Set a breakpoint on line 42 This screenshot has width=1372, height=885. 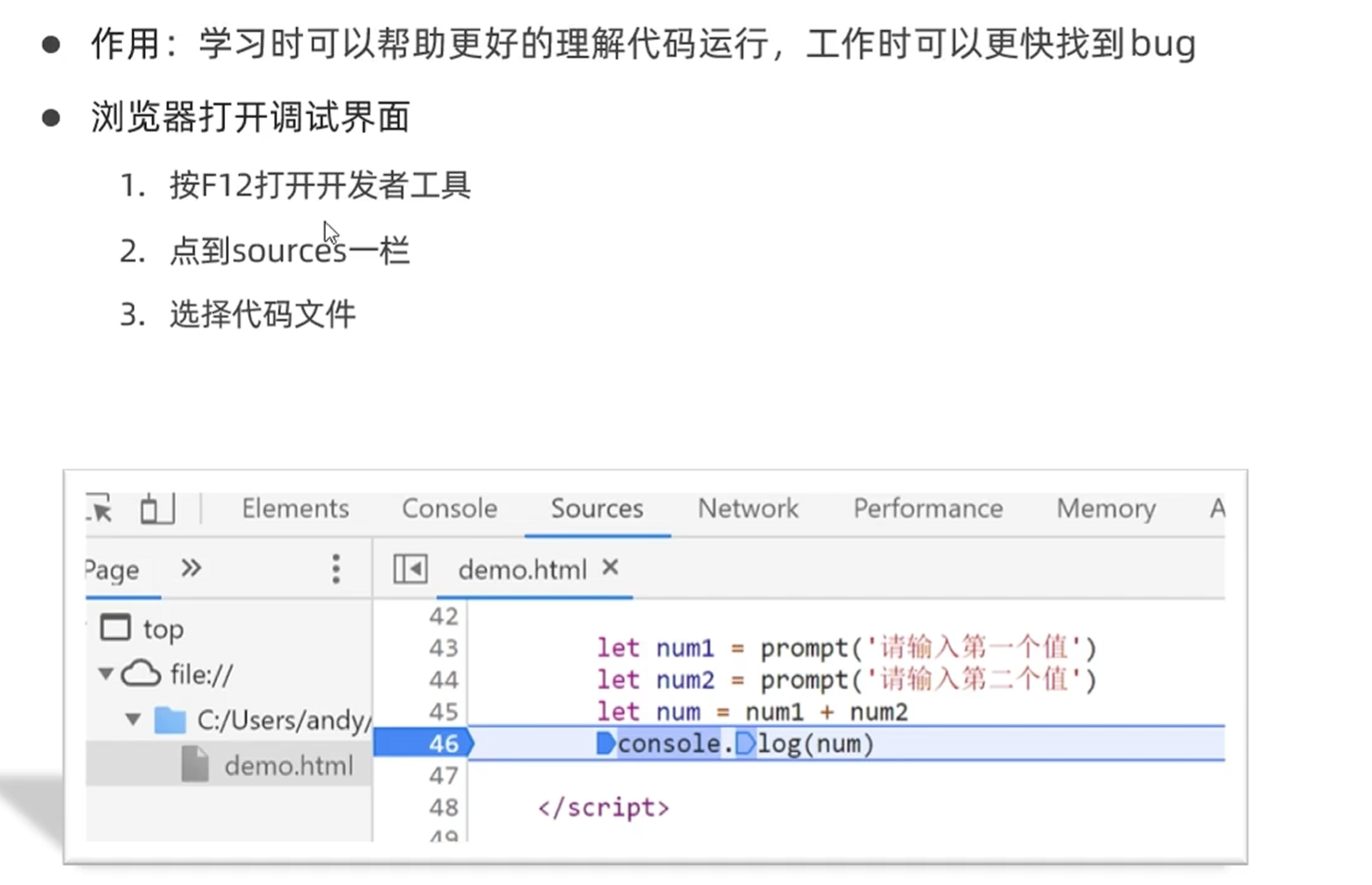tap(444, 616)
